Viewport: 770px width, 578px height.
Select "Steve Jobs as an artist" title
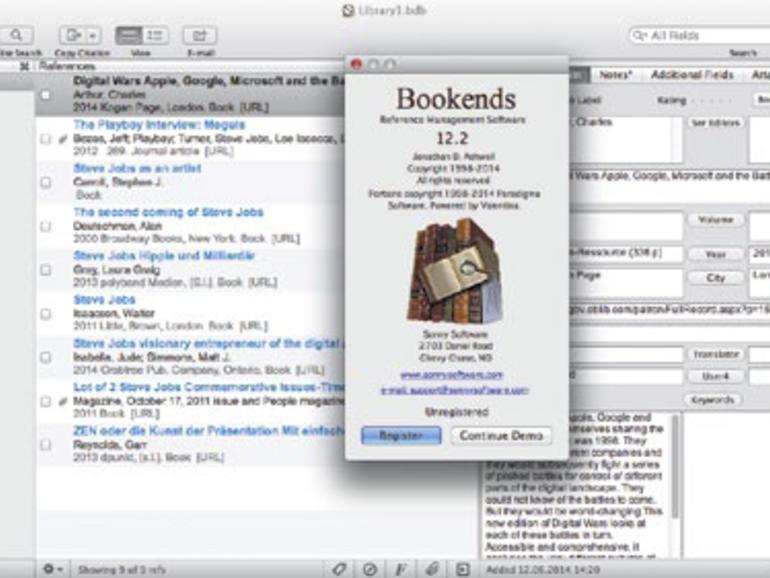click(137, 168)
